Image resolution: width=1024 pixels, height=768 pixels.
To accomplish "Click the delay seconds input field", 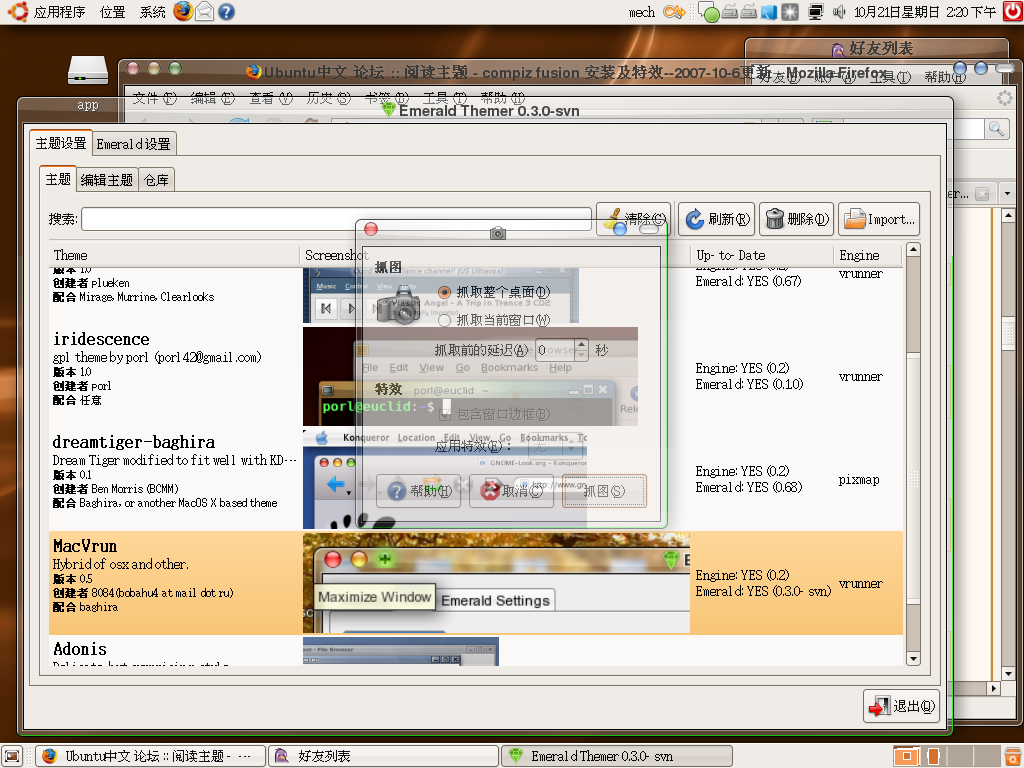I will (x=555, y=350).
